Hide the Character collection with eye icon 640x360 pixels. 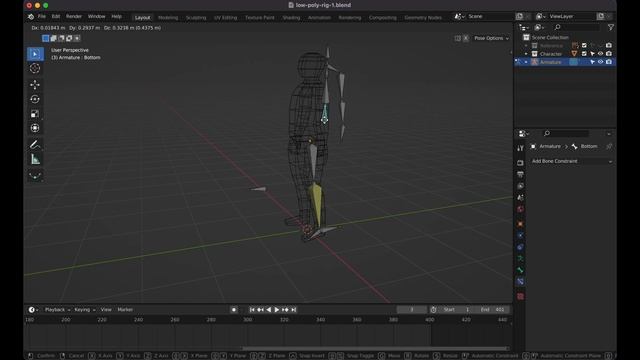(x=600, y=54)
